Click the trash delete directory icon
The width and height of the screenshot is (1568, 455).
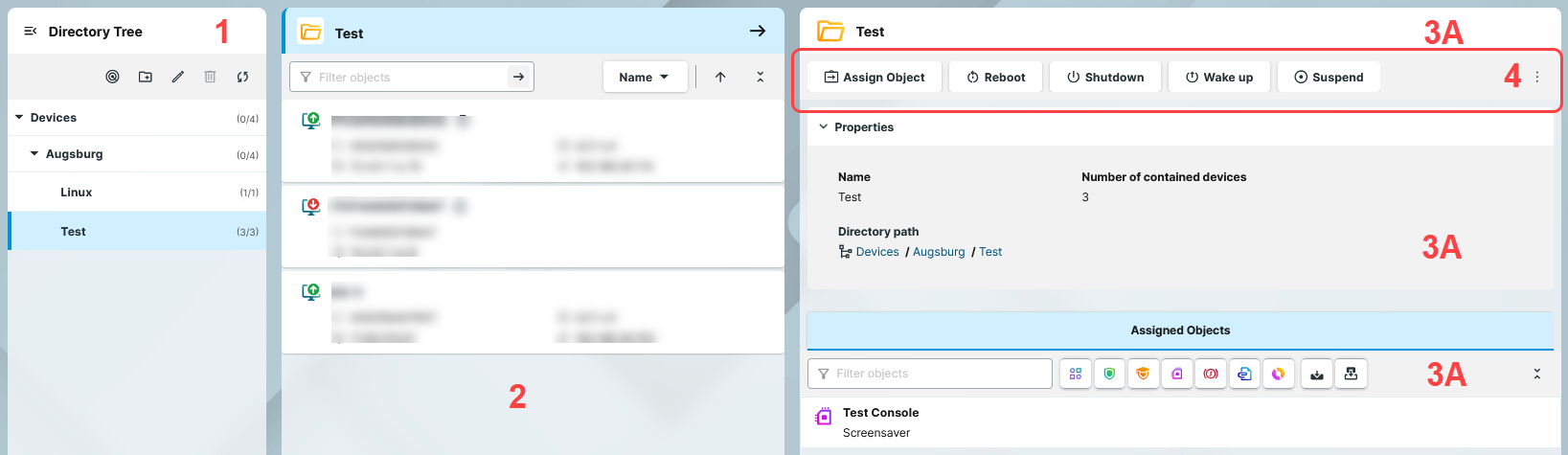pos(211,77)
